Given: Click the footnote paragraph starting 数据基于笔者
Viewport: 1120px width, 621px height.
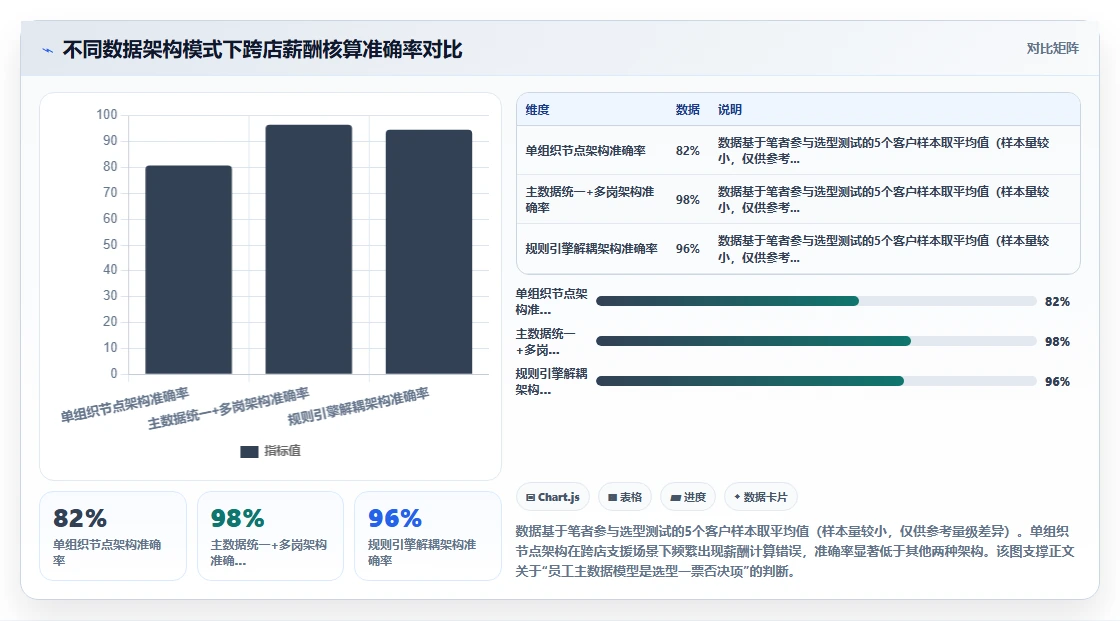Looking at the screenshot, I should click(x=795, y=551).
